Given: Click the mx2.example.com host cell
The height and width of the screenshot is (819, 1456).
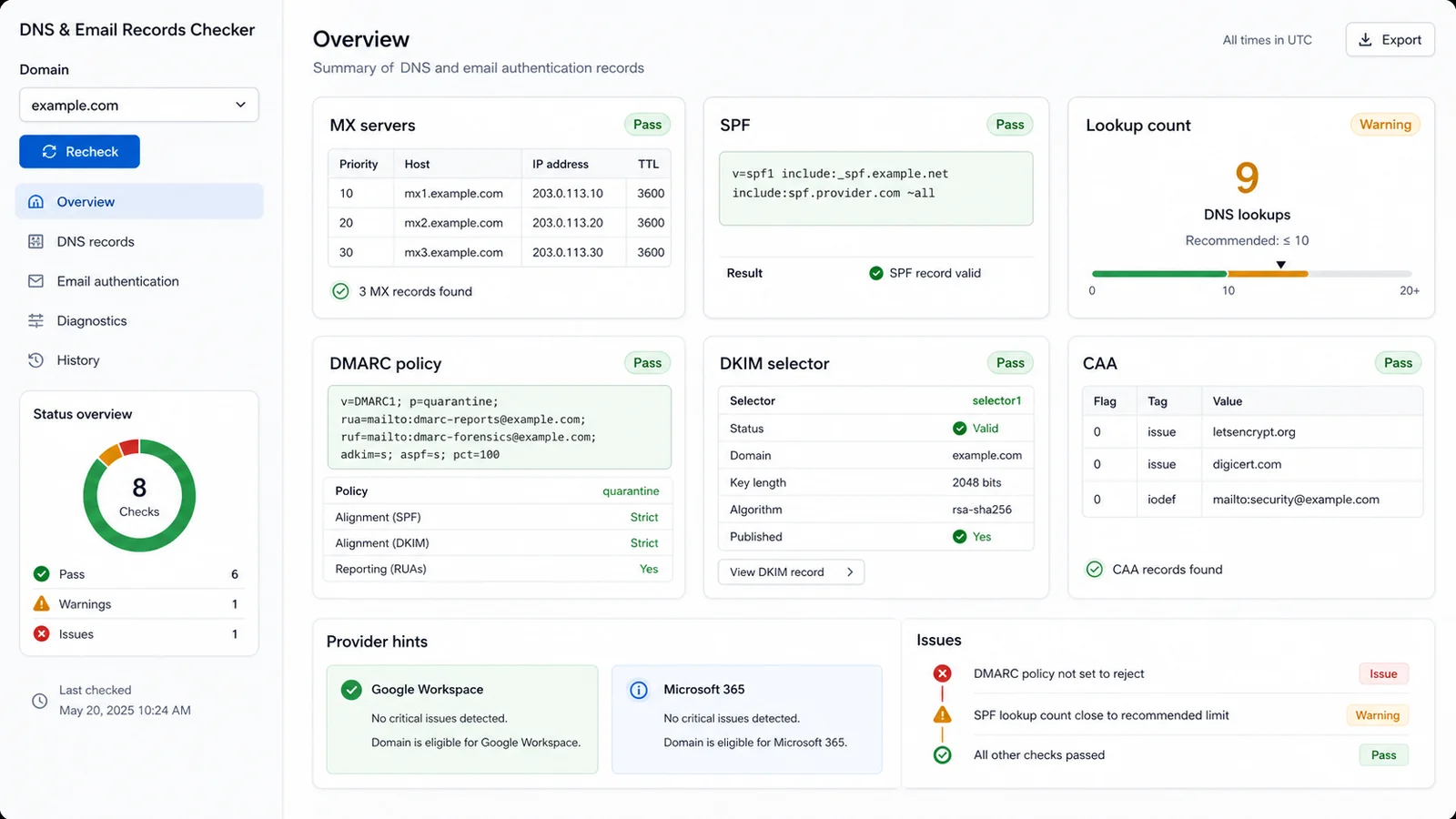Looking at the screenshot, I should [x=454, y=223].
